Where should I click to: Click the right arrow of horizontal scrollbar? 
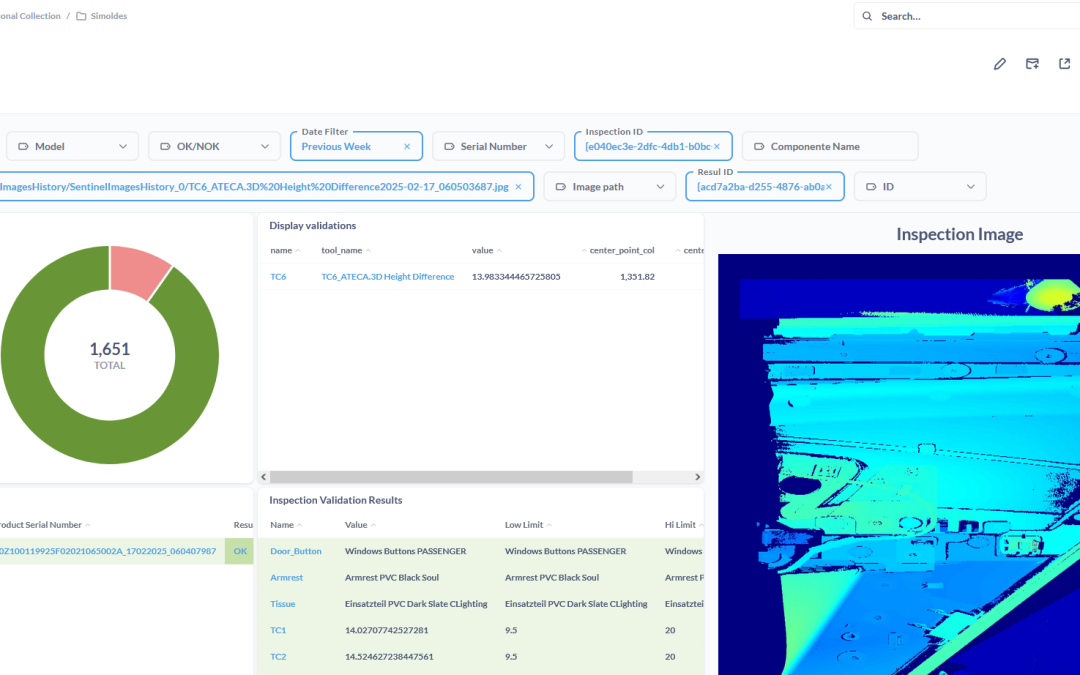click(697, 477)
